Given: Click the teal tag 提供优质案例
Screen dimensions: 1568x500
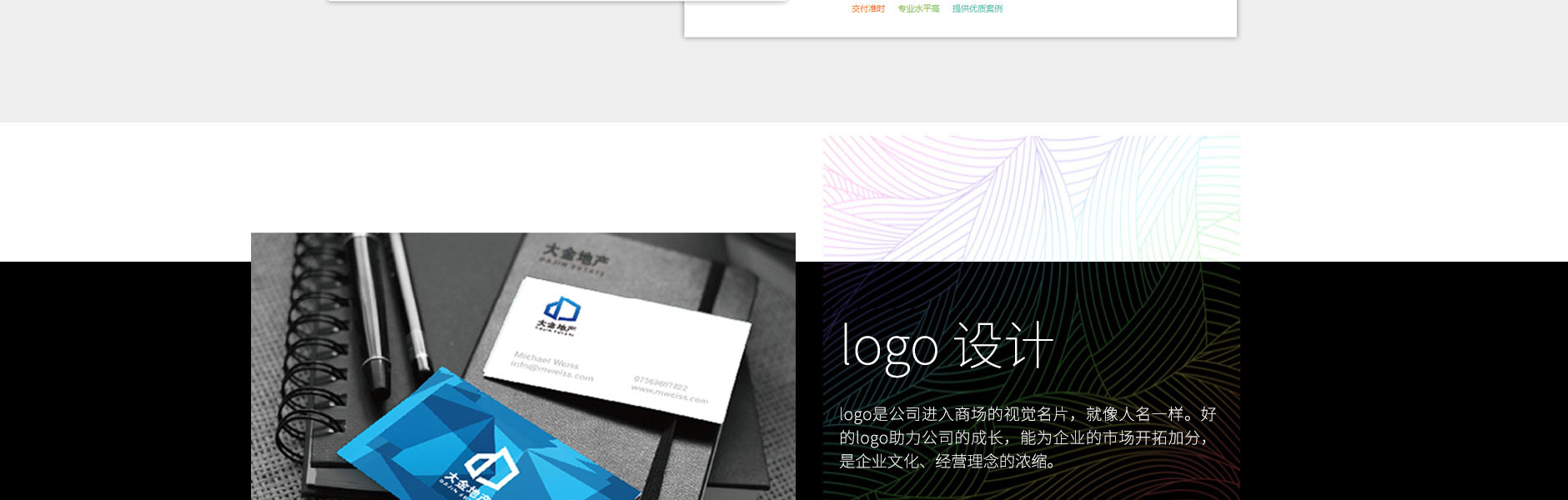Looking at the screenshot, I should [x=977, y=9].
